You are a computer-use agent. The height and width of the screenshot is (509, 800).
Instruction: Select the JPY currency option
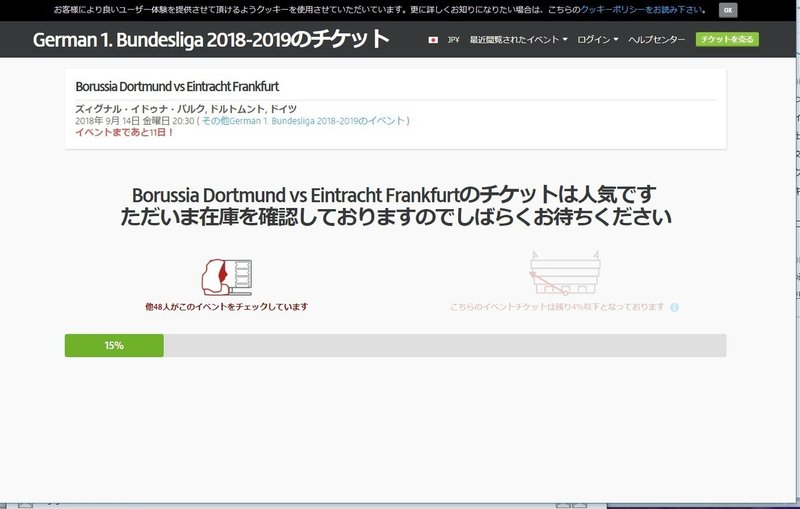pyautogui.click(x=454, y=40)
